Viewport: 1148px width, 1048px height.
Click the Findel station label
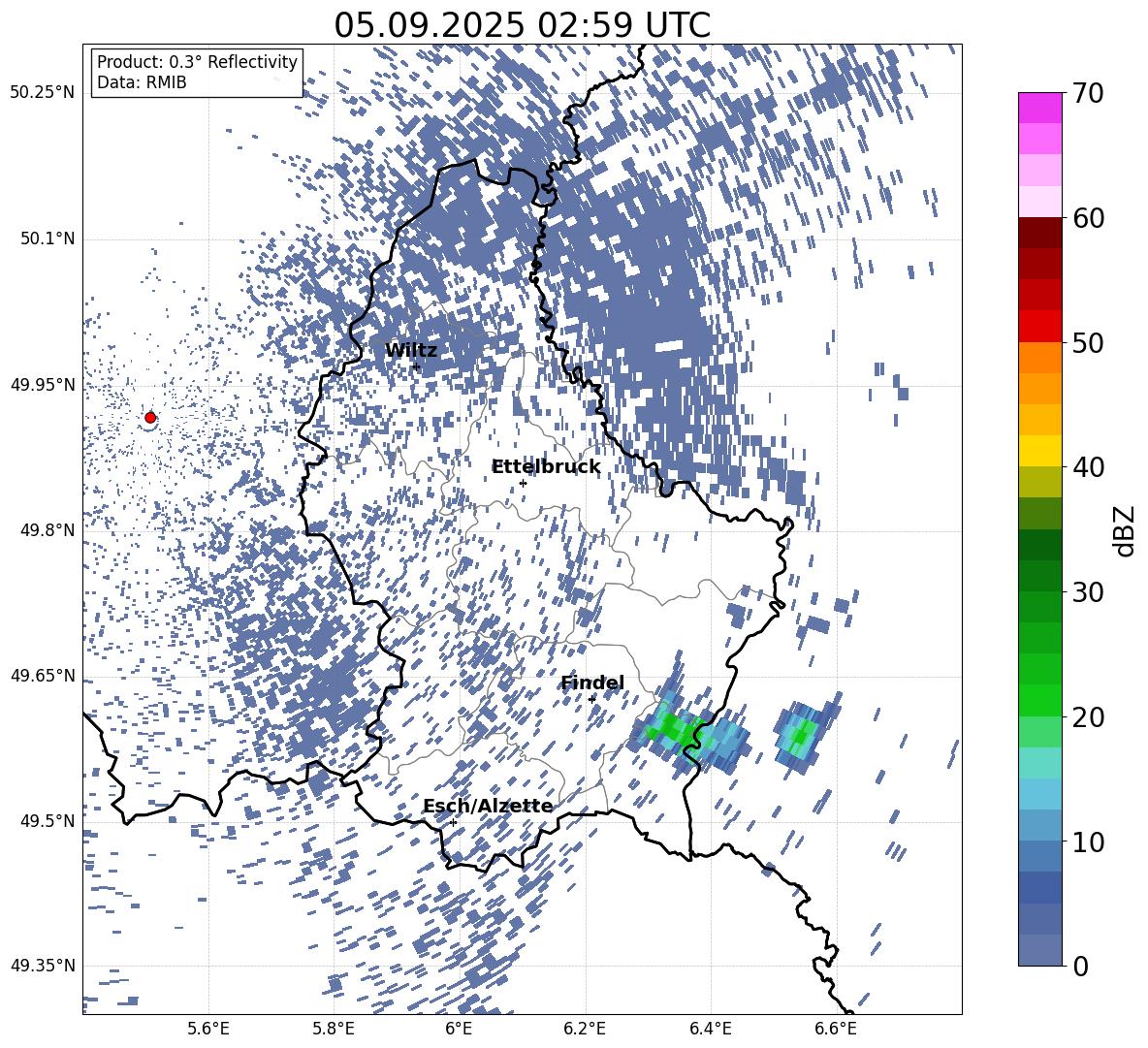(x=592, y=683)
